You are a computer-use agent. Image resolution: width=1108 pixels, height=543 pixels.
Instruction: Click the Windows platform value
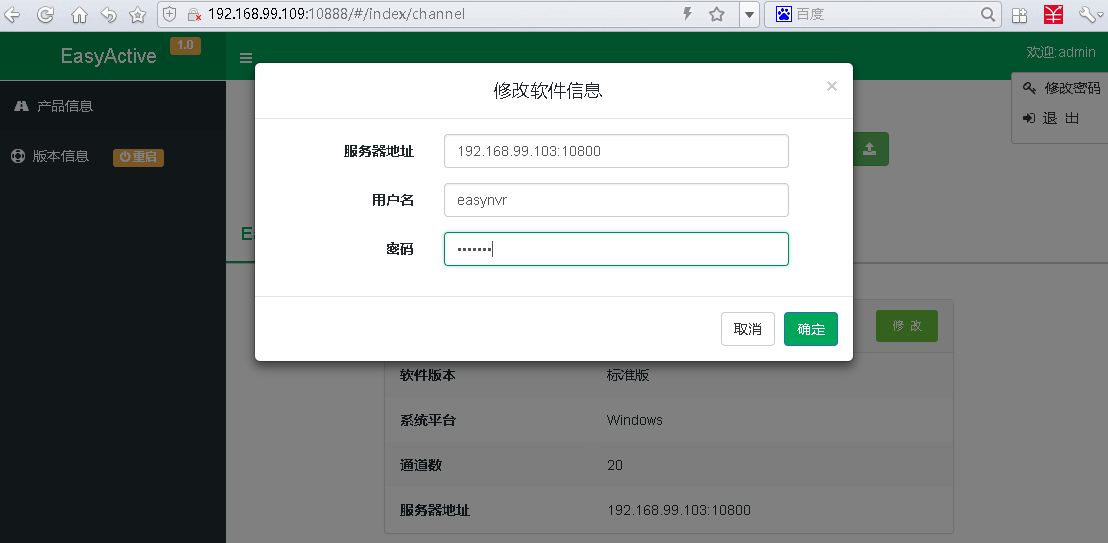635,420
